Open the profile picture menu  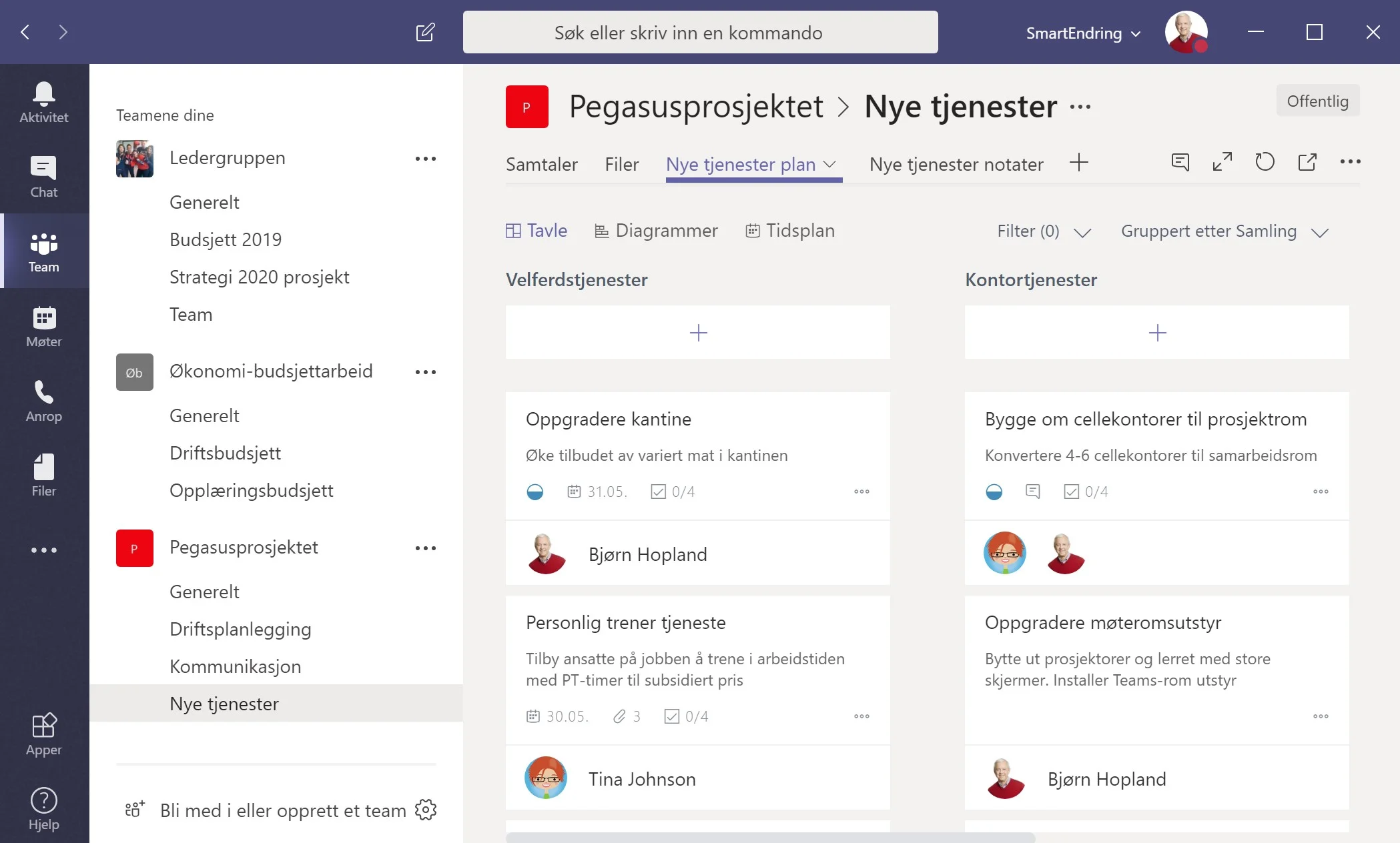1186,32
